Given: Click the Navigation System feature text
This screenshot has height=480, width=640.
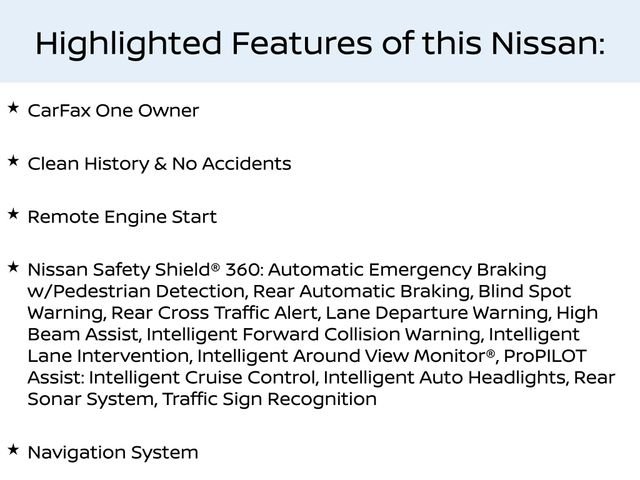Looking at the screenshot, I should 113,453.
